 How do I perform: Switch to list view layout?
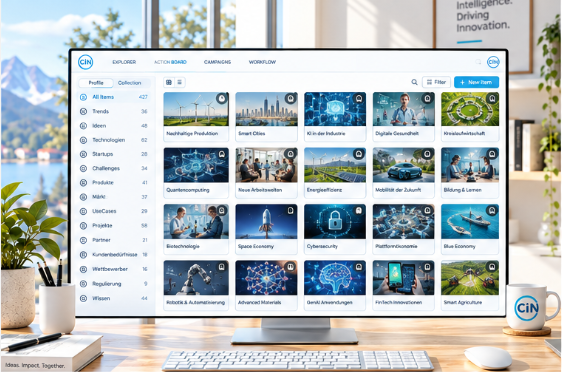[x=180, y=82]
